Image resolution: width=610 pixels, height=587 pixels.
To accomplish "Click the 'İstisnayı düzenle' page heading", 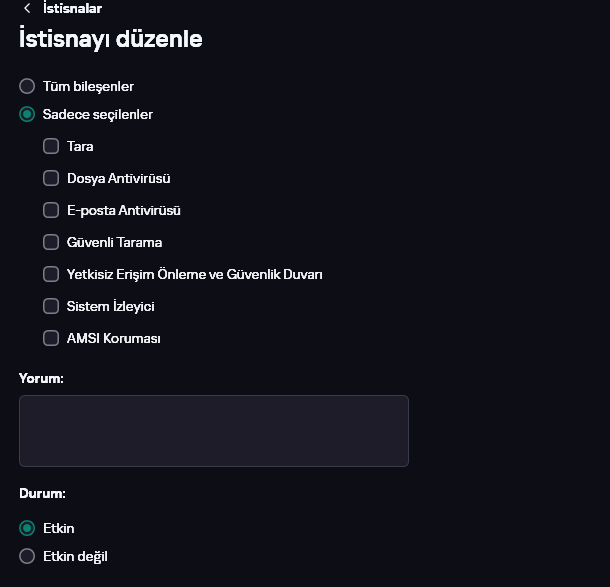I will pos(111,39).
